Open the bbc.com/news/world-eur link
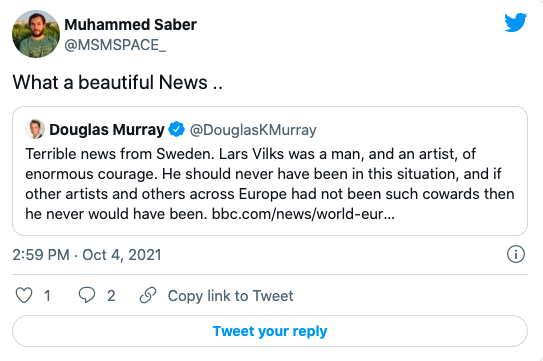Image resolution: width=543 pixels, height=361 pixels. pyautogui.click(x=303, y=214)
